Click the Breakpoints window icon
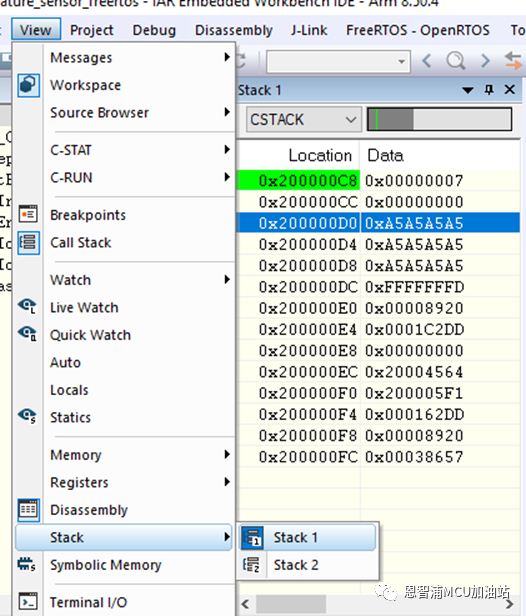The image size is (526, 616). 28,214
